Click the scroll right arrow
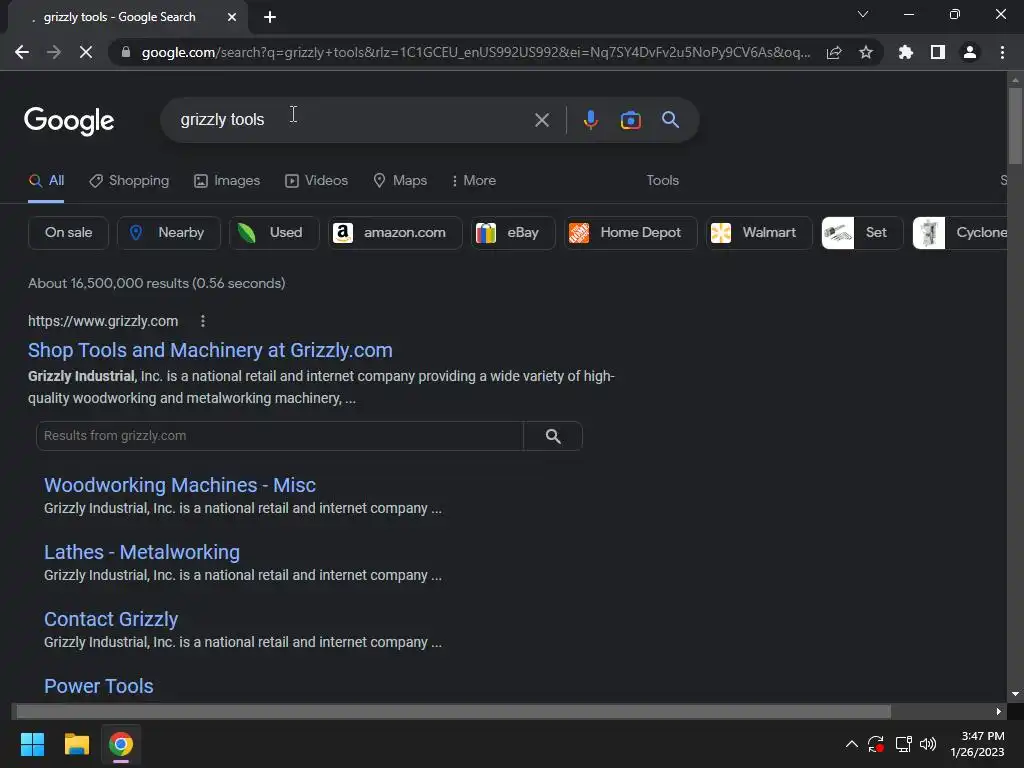The height and width of the screenshot is (768, 1024). pos(999,711)
